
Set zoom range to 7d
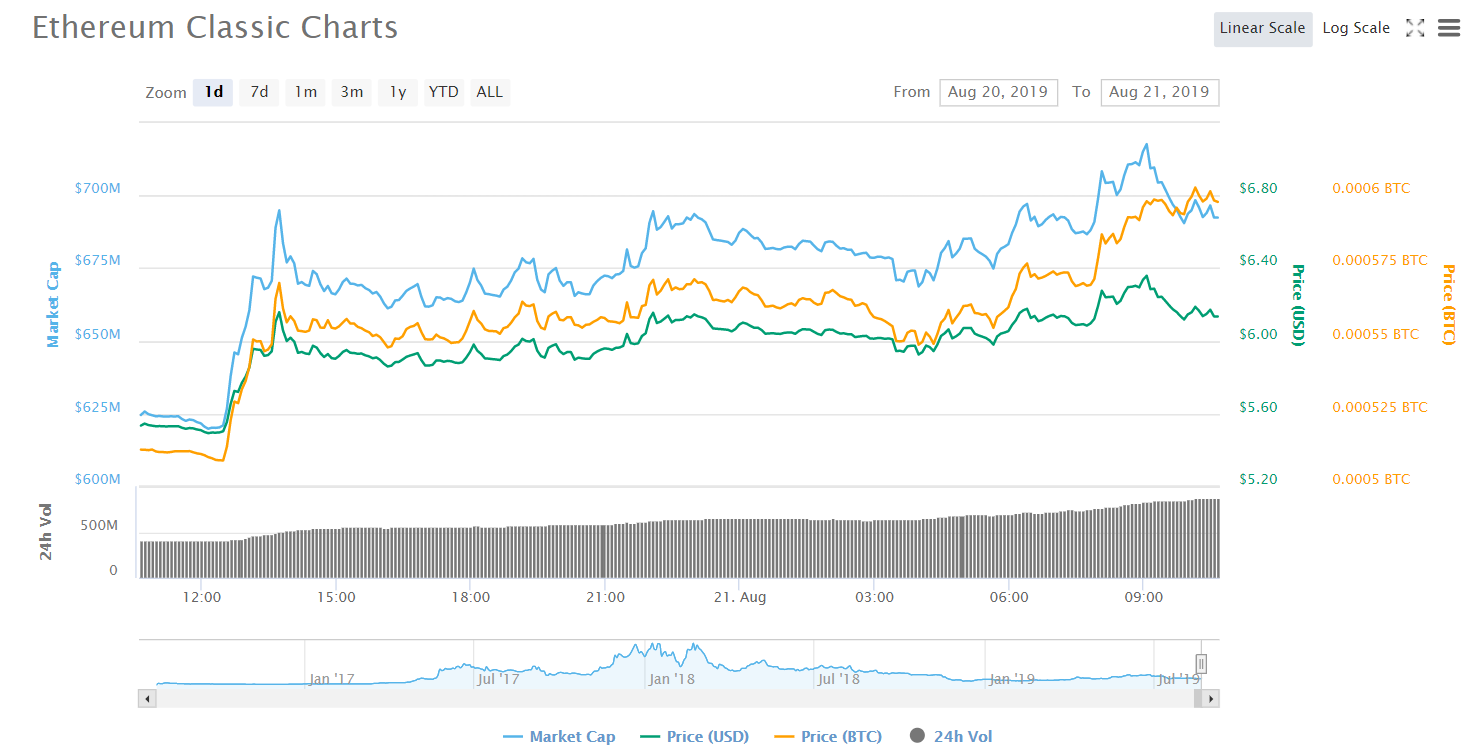click(259, 92)
